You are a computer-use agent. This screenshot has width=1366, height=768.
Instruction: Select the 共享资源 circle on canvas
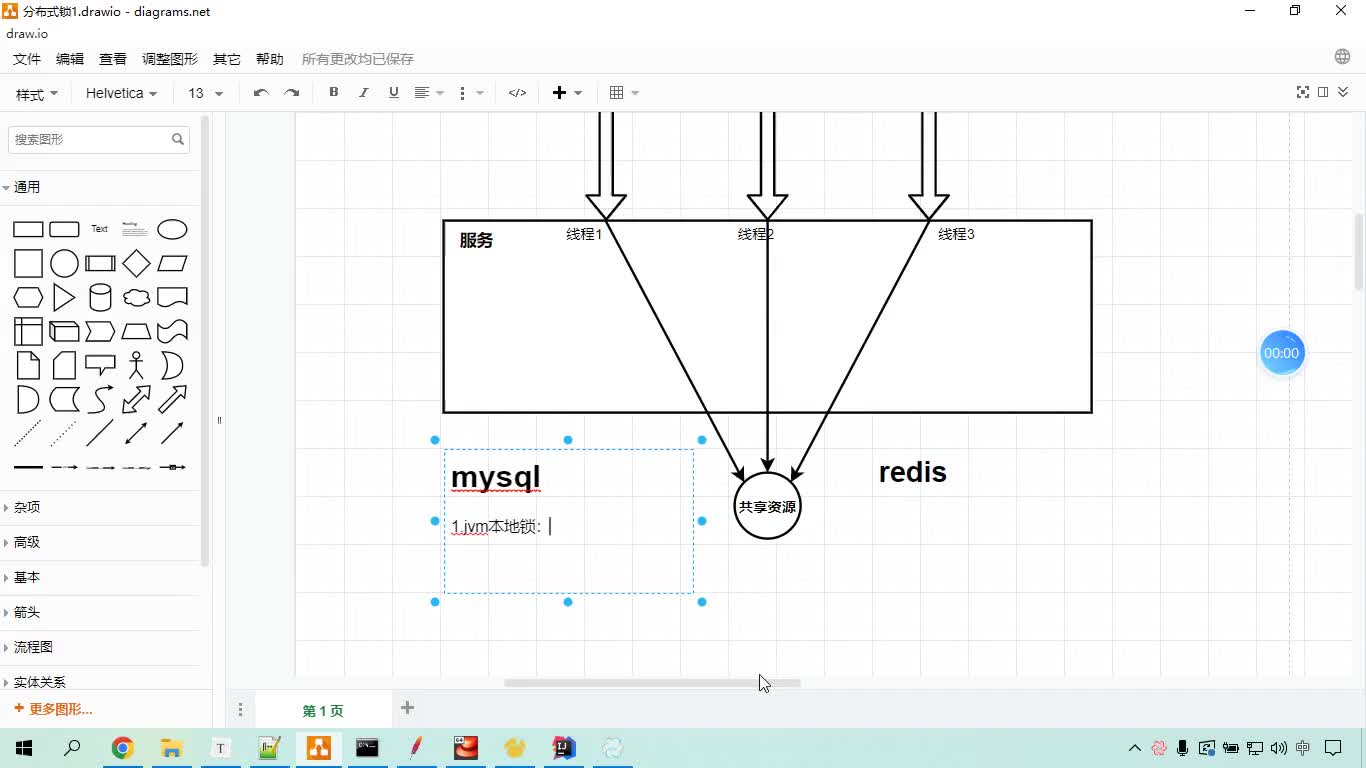point(767,506)
